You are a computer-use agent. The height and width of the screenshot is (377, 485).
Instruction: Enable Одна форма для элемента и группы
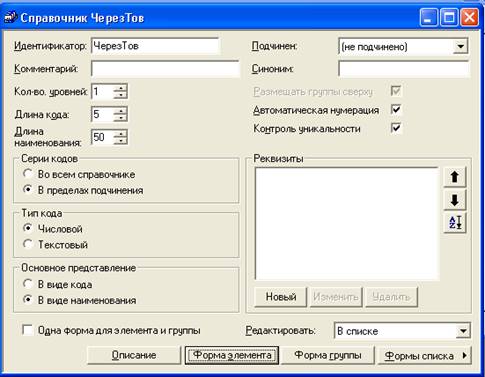click(27, 330)
